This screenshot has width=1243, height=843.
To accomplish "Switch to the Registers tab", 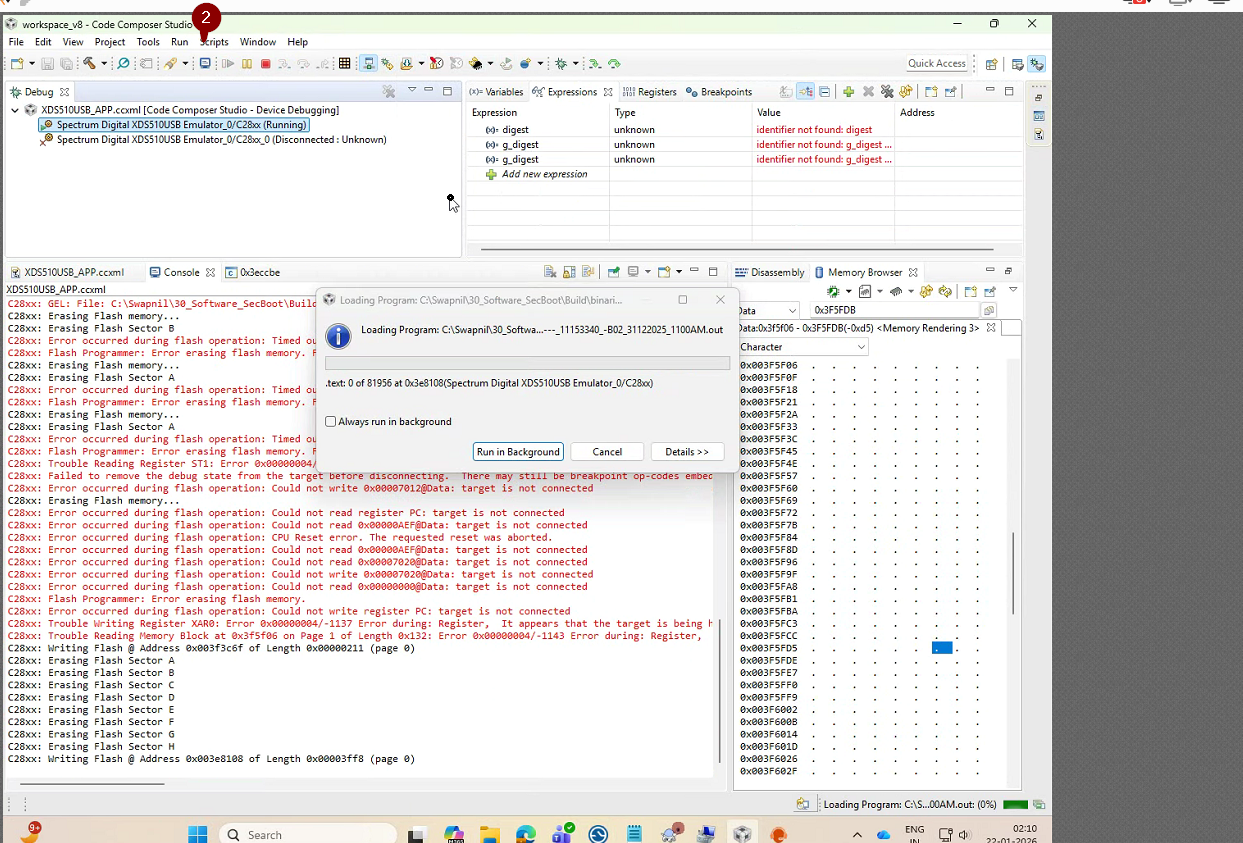I will 650,92.
